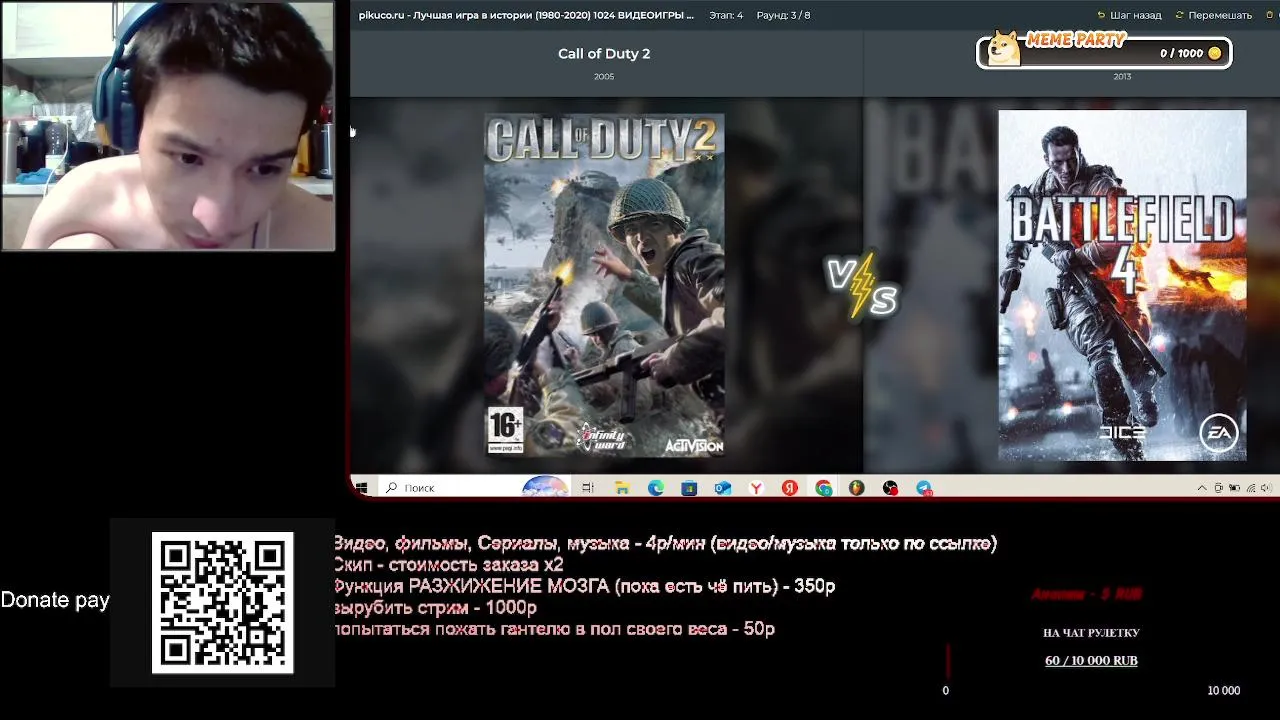Viewport: 1280px width, 720px height.
Task: Click the donation goal progress bar
Action: pos(1091,662)
